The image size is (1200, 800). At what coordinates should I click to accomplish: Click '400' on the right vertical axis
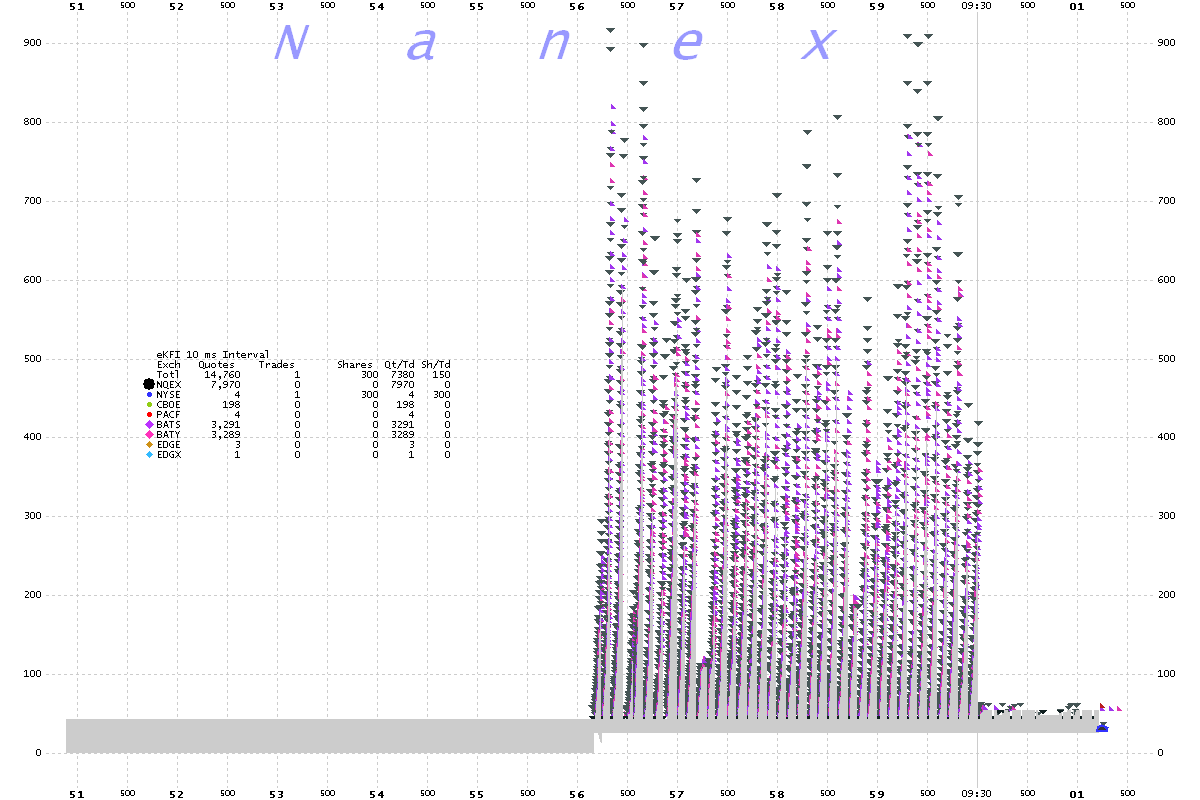point(1165,438)
